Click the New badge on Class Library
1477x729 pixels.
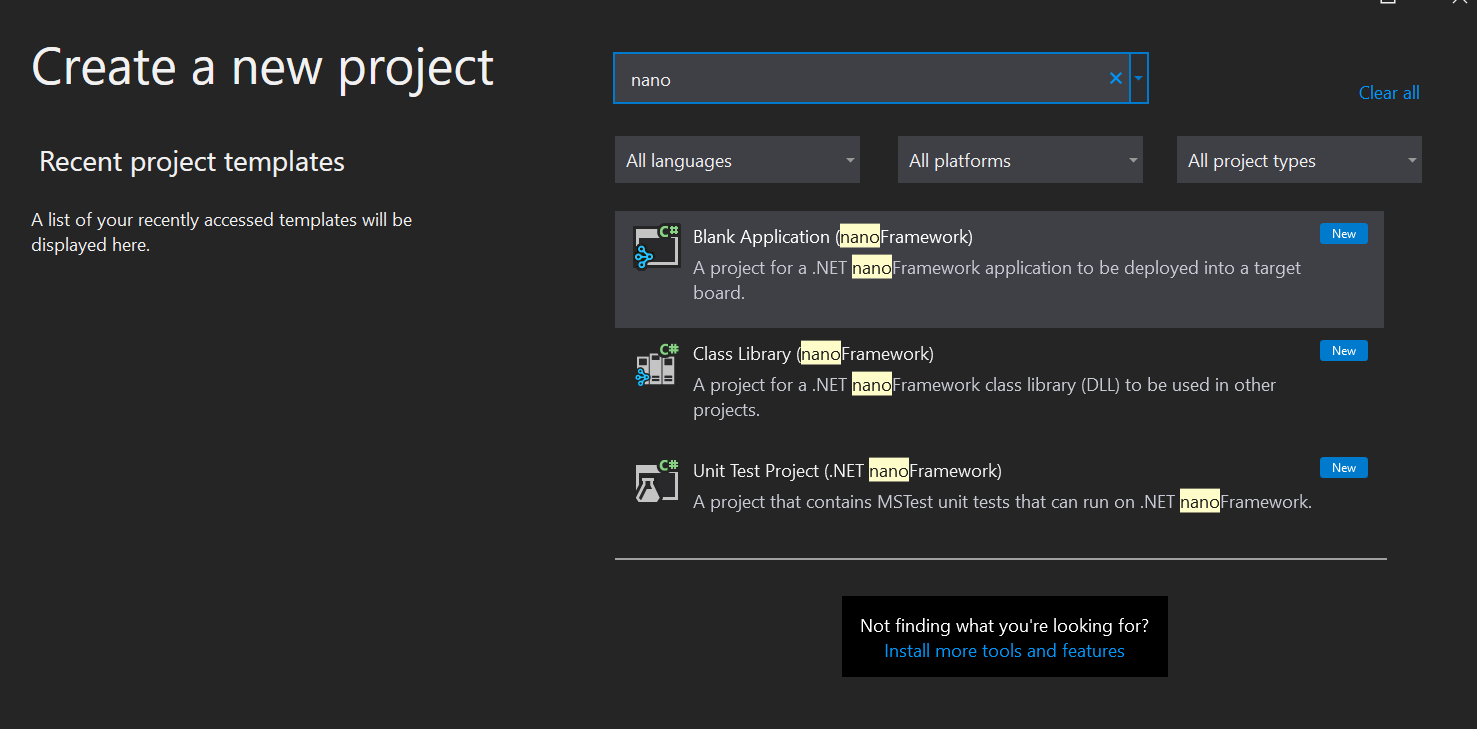[x=1344, y=351]
